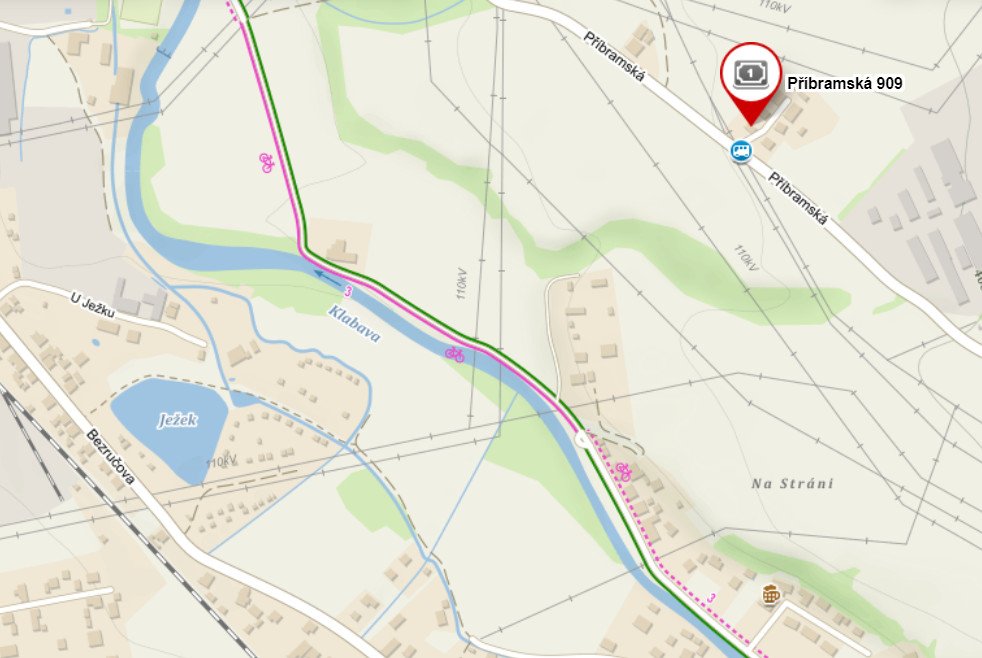The image size is (982, 658).
Task: Click the bicycle icon on the dotted pink route
Action: pyautogui.click(x=623, y=471)
